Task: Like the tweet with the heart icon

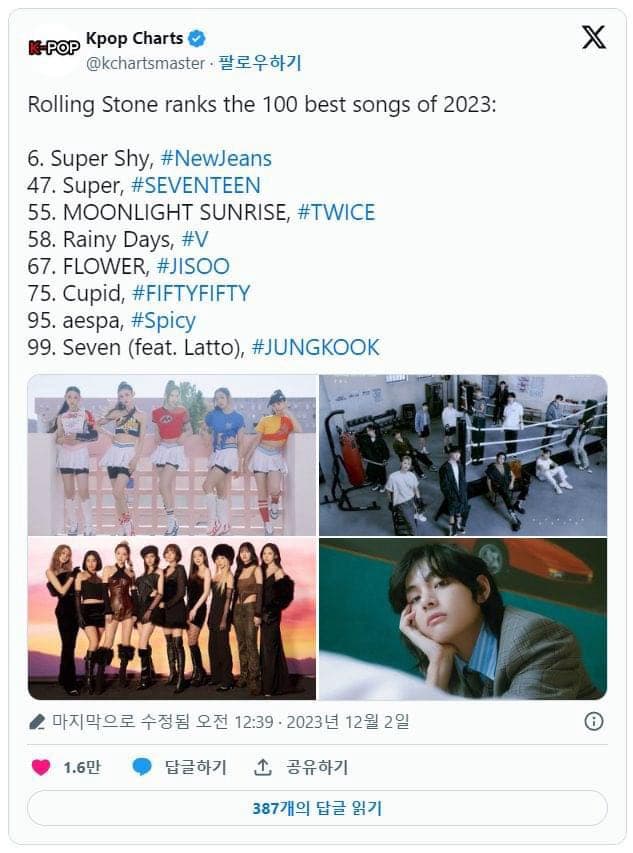Action: click(x=41, y=767)
